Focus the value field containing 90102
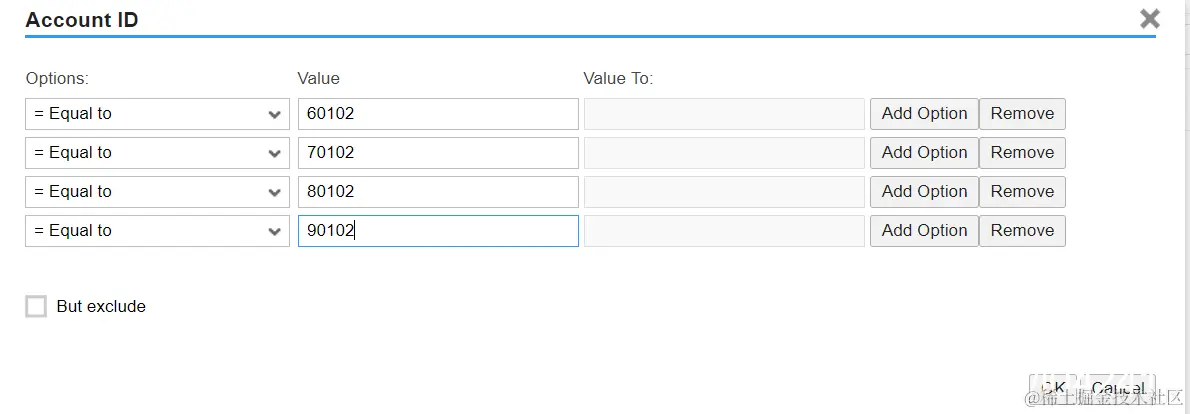The image size is (1190, 414). (438, 231)
